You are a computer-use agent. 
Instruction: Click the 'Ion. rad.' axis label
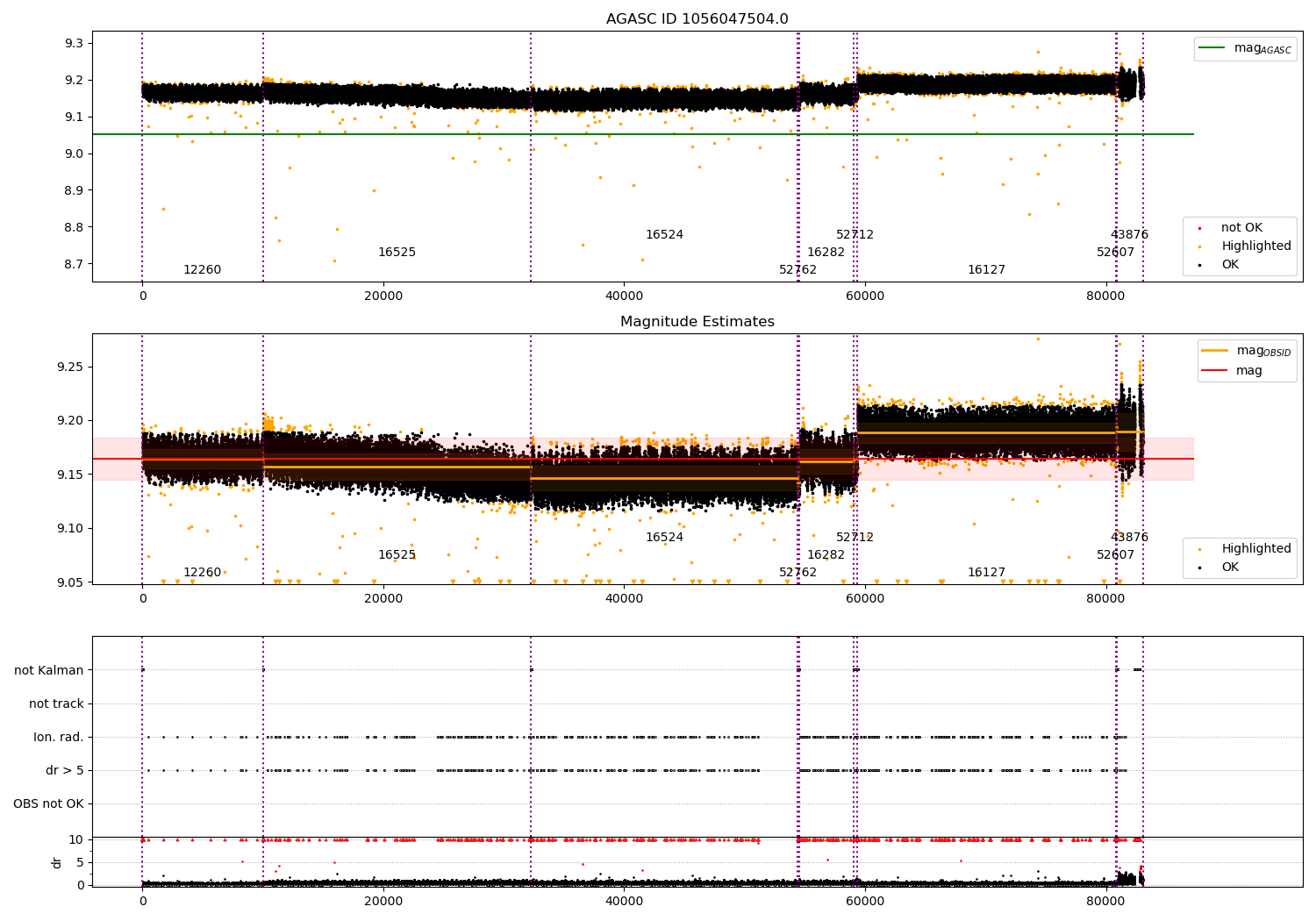pos(59,738)
